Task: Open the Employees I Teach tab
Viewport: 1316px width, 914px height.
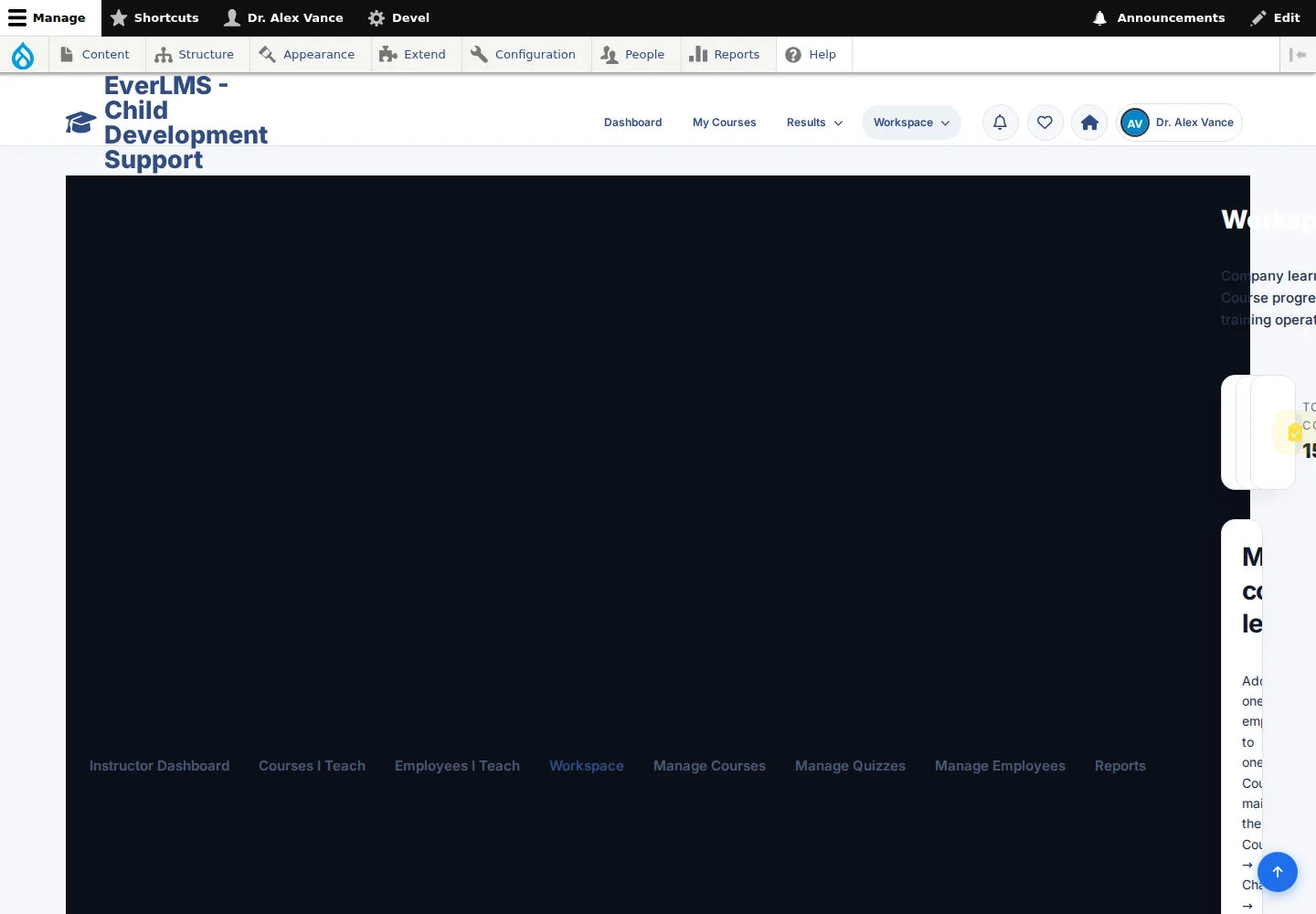Action: (x=457, y=766)
